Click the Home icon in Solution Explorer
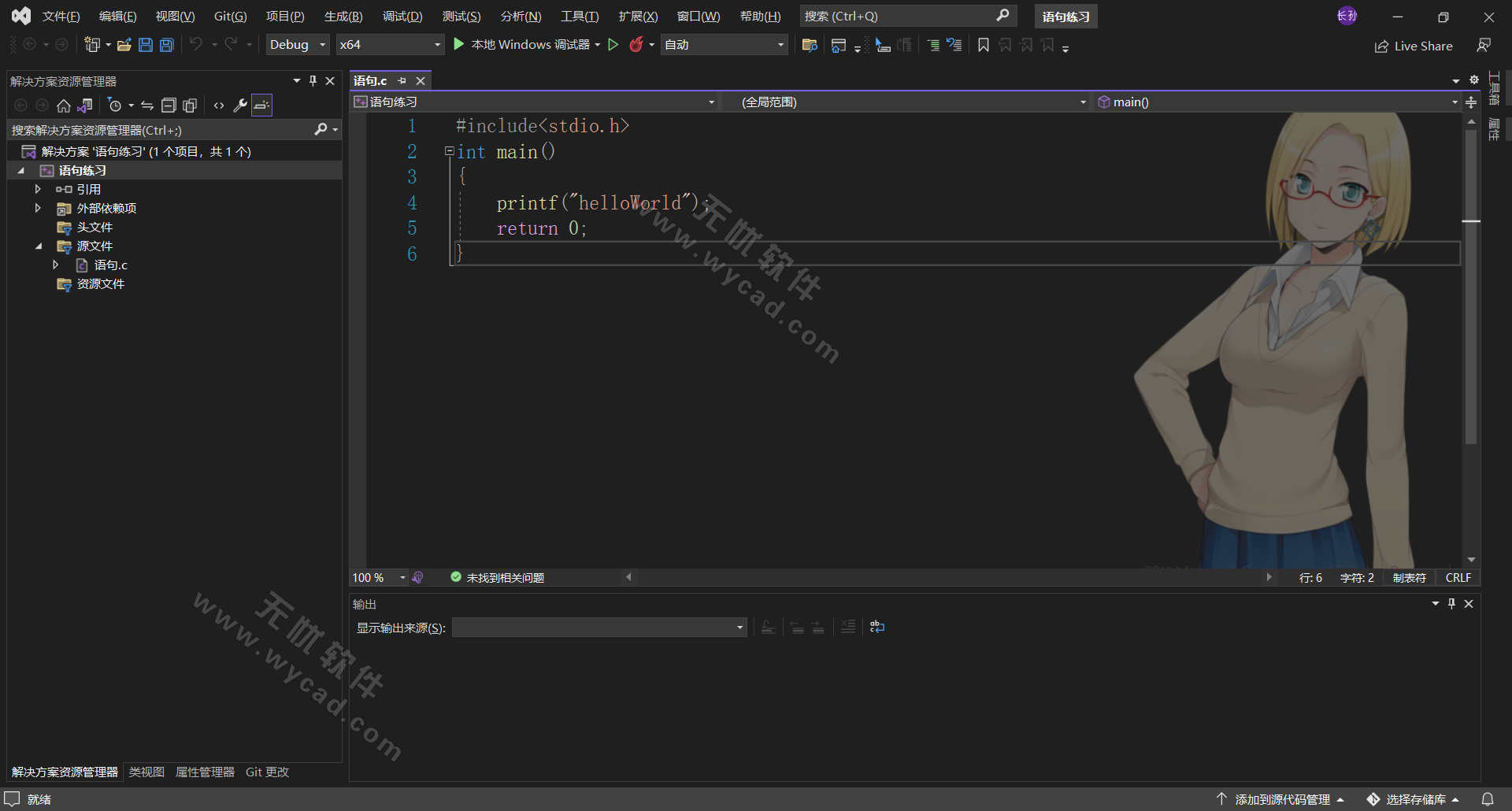 63,105
